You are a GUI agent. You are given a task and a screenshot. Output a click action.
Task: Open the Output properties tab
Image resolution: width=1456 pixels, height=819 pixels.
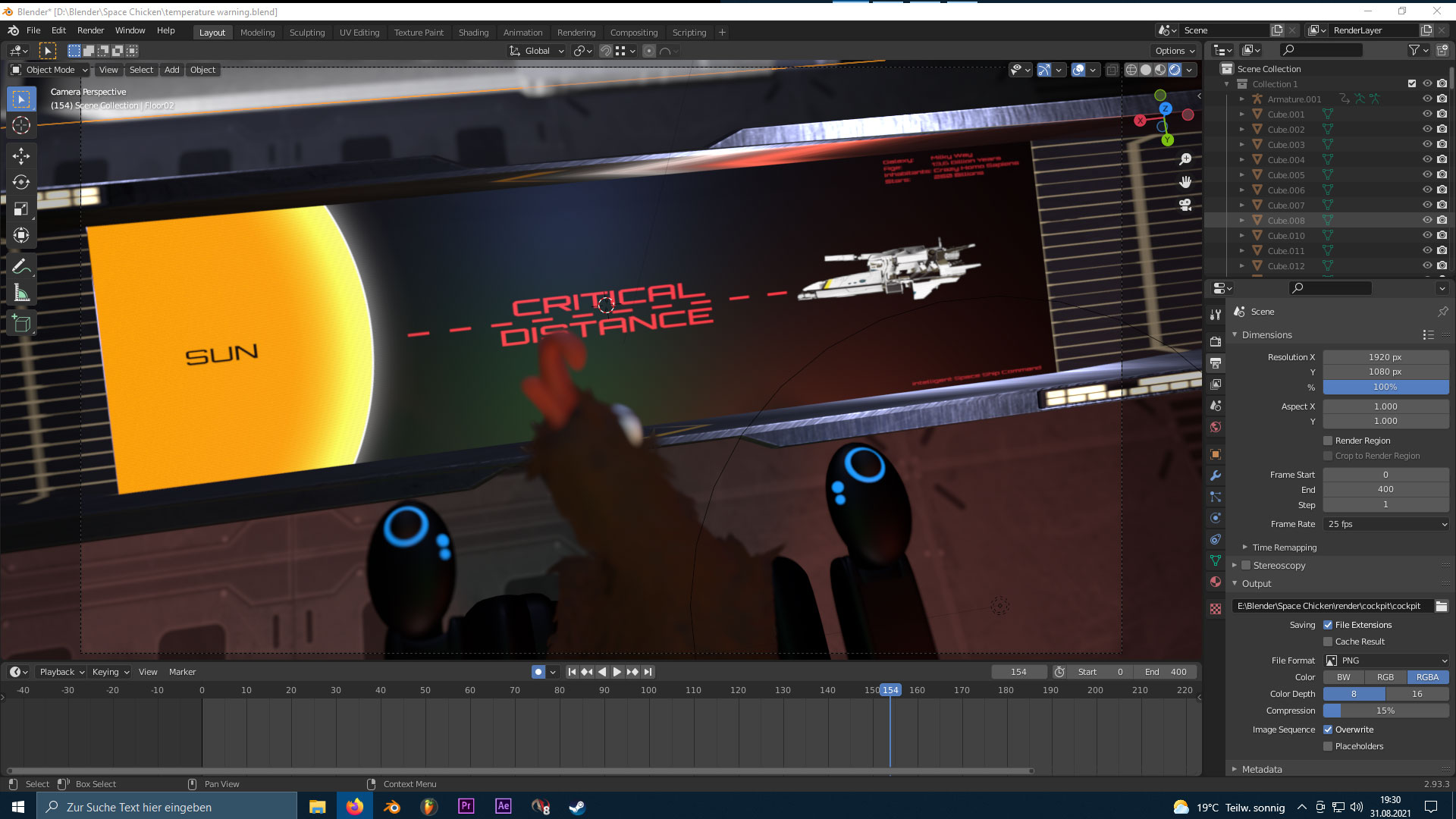coord(1216,362)
